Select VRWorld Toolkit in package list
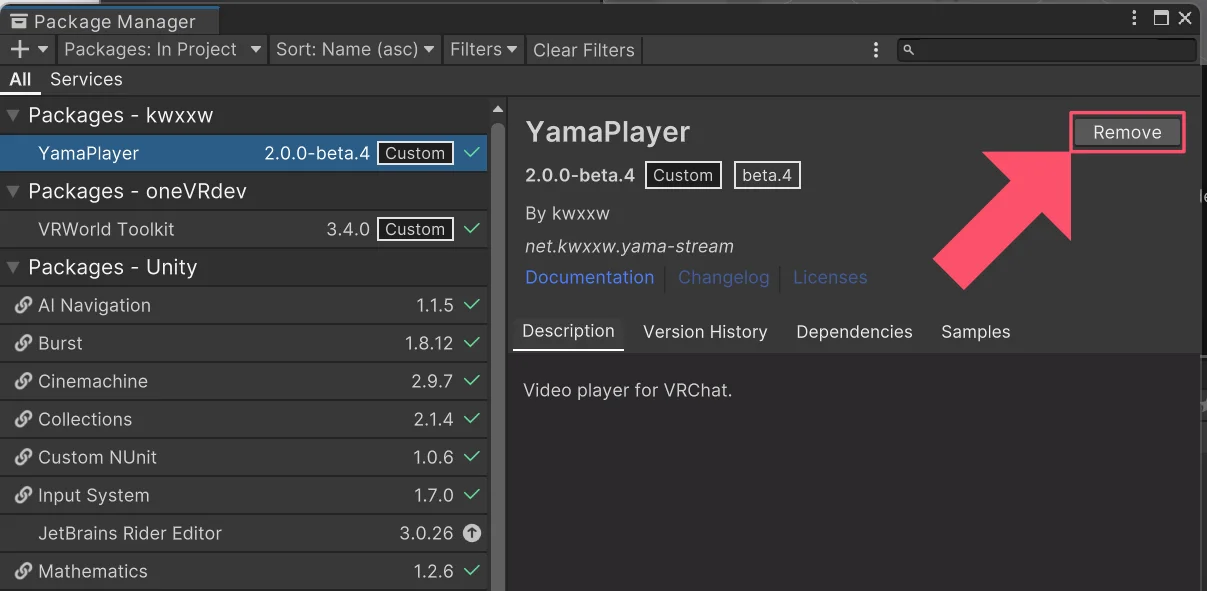This screenshot has height=591, width=1207. [x=106, y=229]
